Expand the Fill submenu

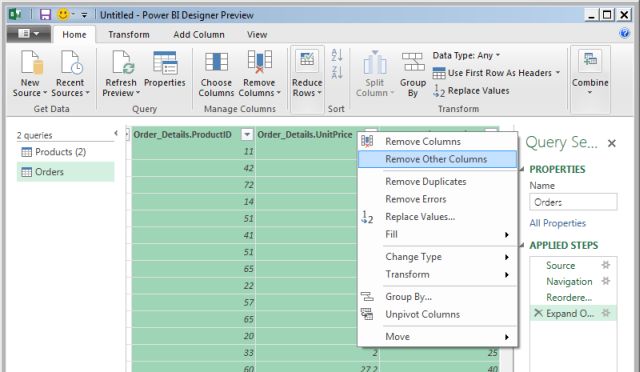click(x=438, y=234)
